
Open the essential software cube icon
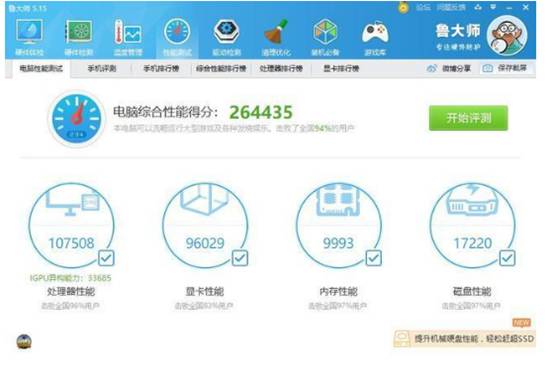325,32
